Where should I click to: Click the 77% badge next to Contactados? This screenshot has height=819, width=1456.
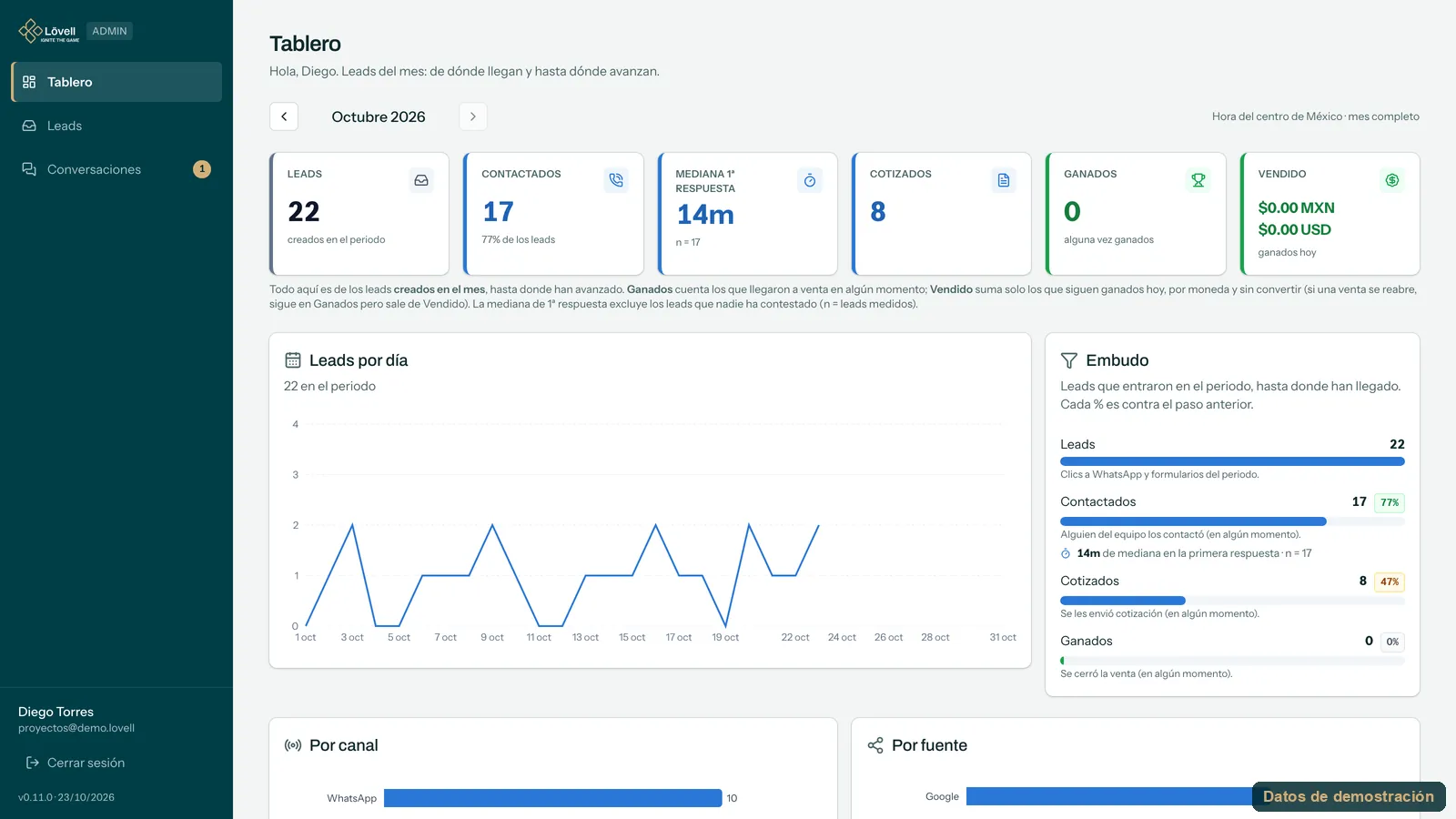[1390, 502]
